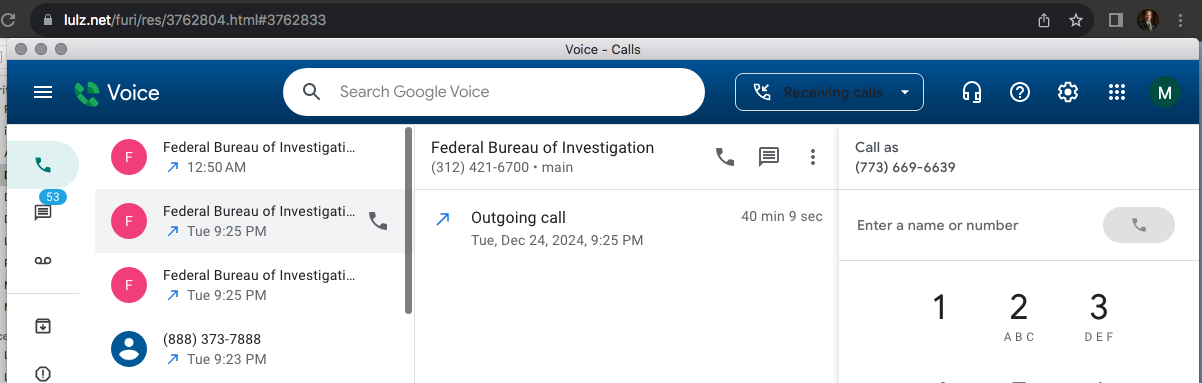This screenshot has width=1202, height=383.
Task: Open Messages with 53 unread badge
Action: 43,210
